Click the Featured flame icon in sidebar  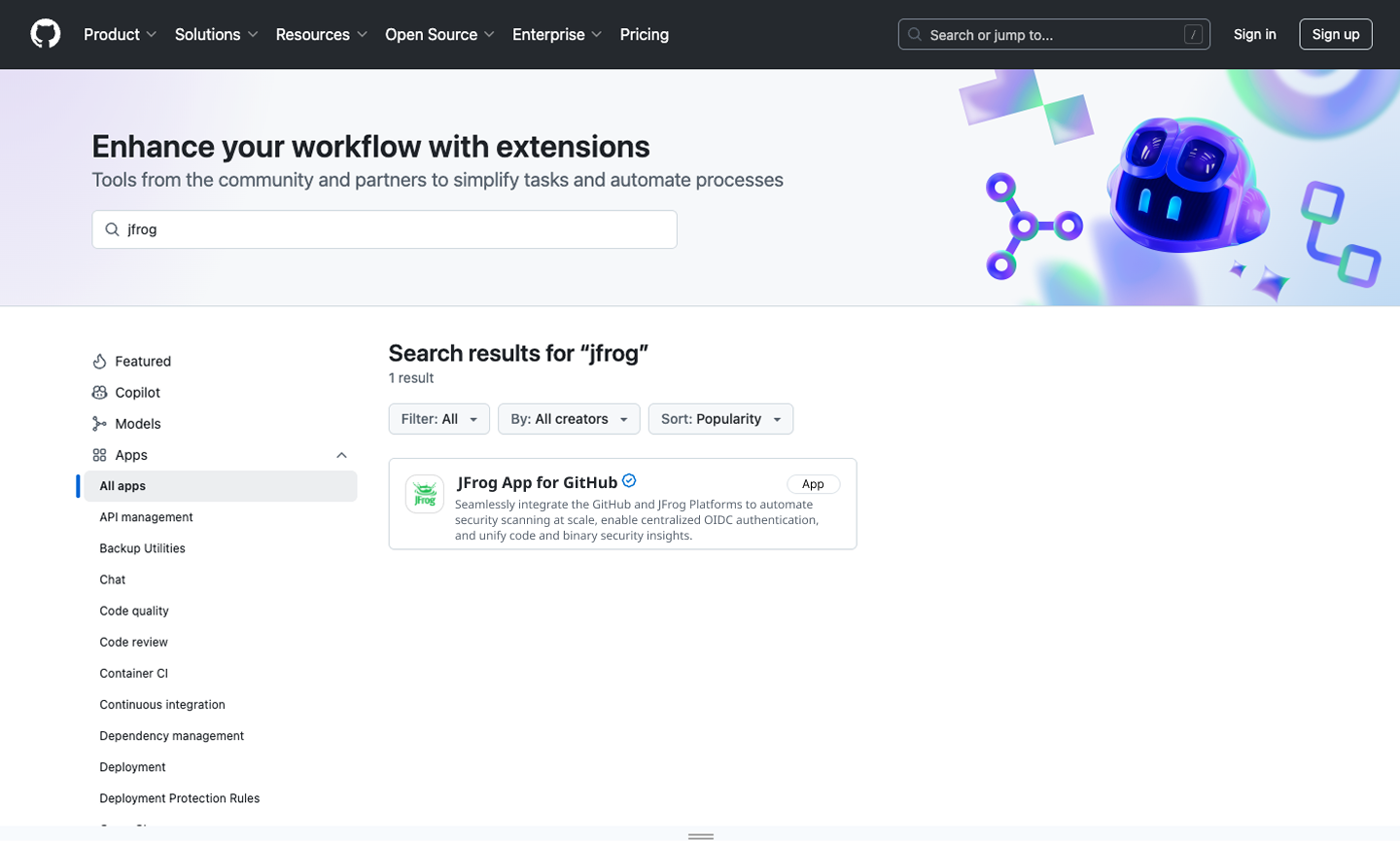[99, 362]
